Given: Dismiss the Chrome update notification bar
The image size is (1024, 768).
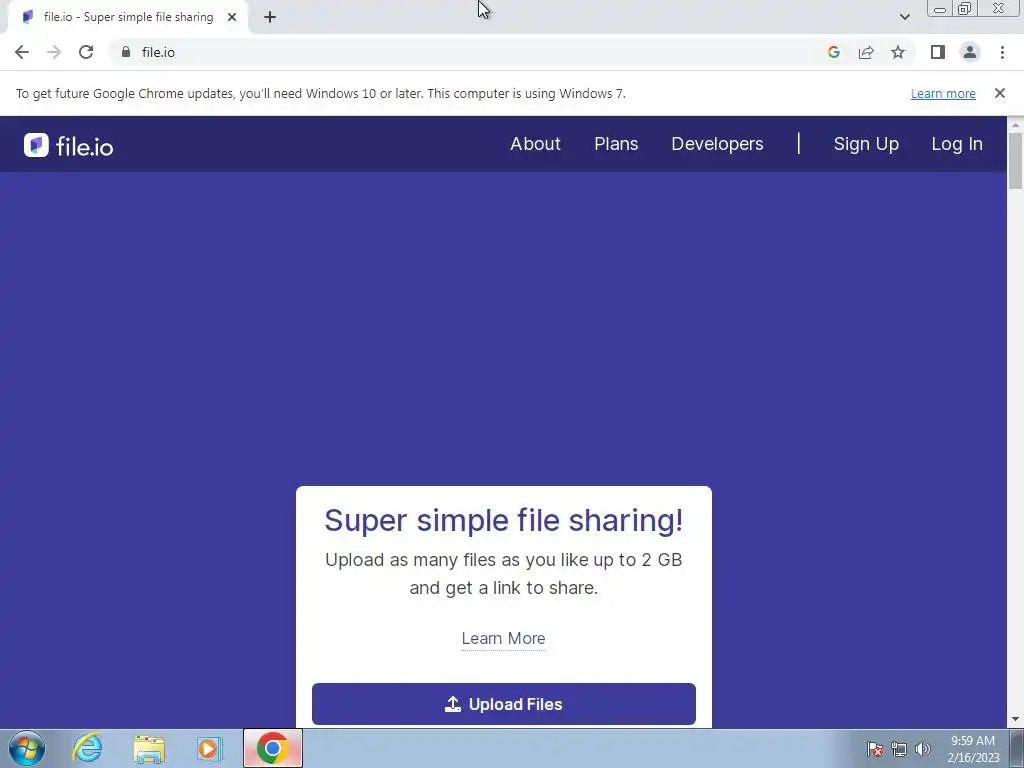Looking at the screenshot, I should tap(999, 93).
